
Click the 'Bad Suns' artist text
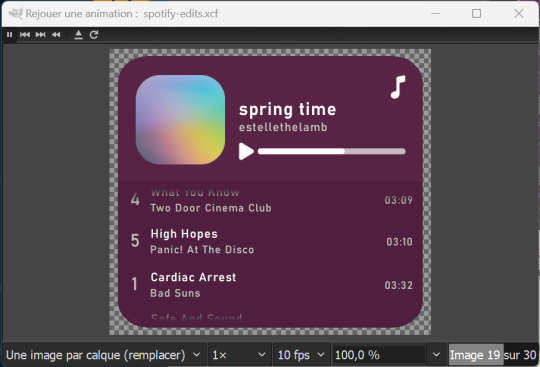[175, 293]
